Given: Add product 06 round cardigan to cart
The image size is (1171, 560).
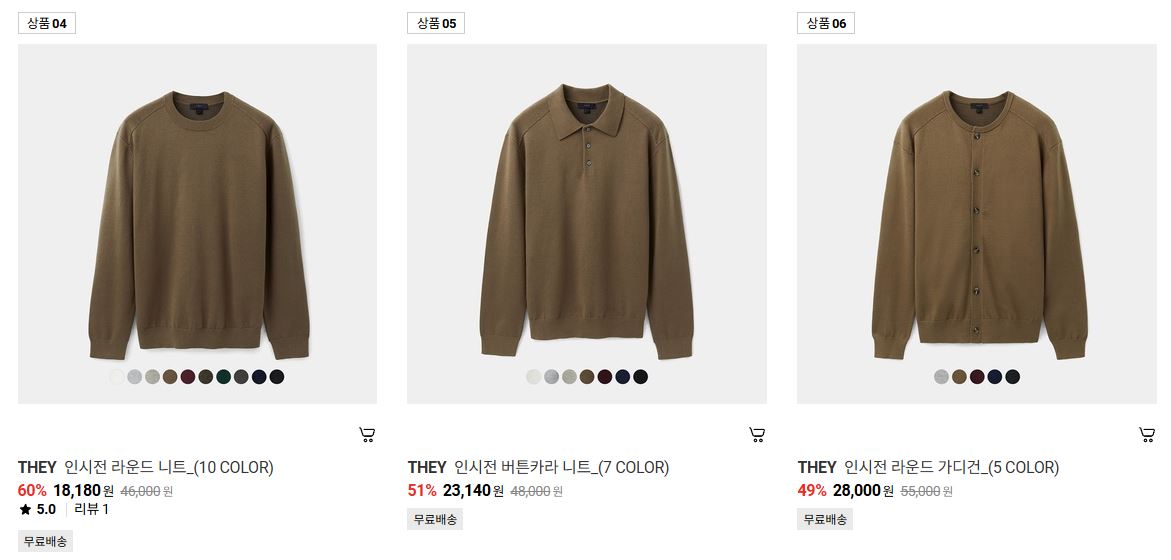Looking at the screenshot, I should point(1146,435).
